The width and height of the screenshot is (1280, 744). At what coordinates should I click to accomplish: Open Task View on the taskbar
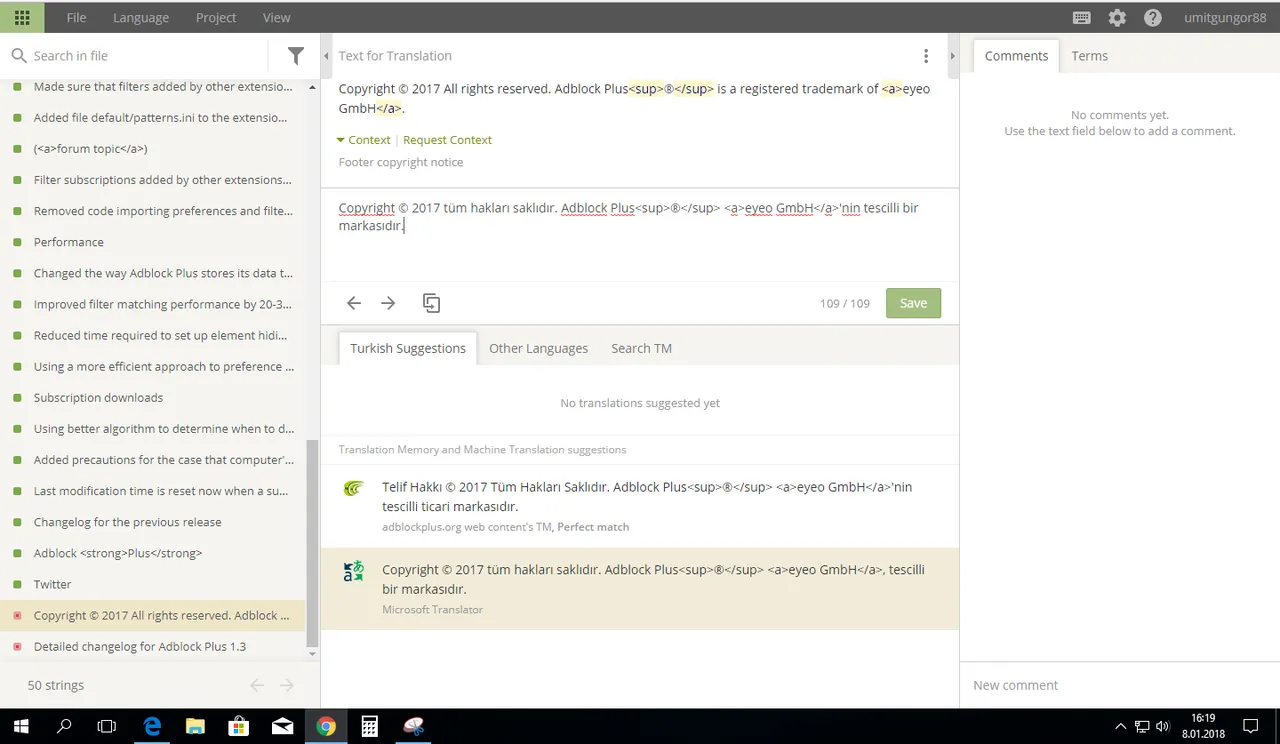[x=107, y=727]
